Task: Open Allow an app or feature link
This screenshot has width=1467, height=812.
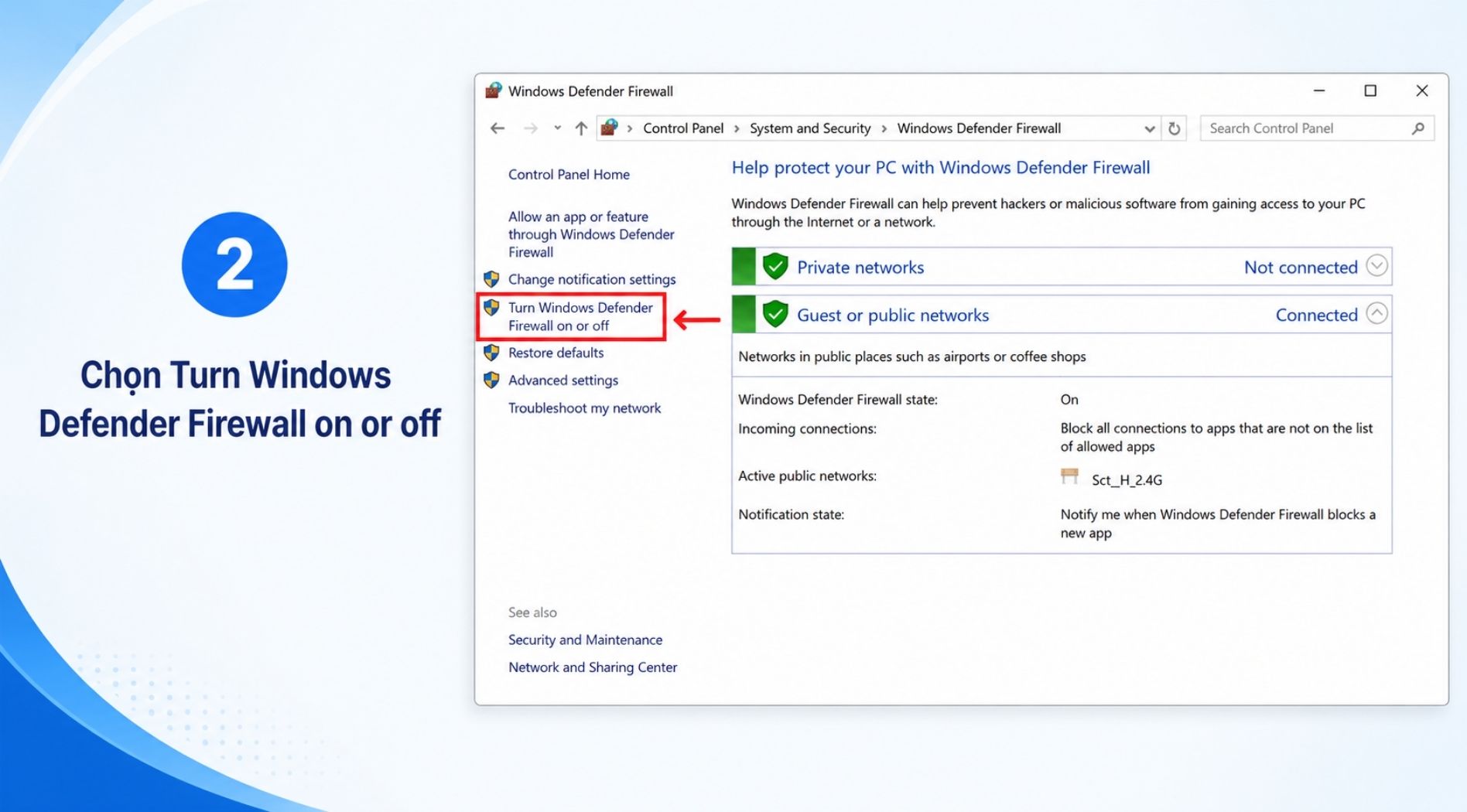Action: point(591,234)
